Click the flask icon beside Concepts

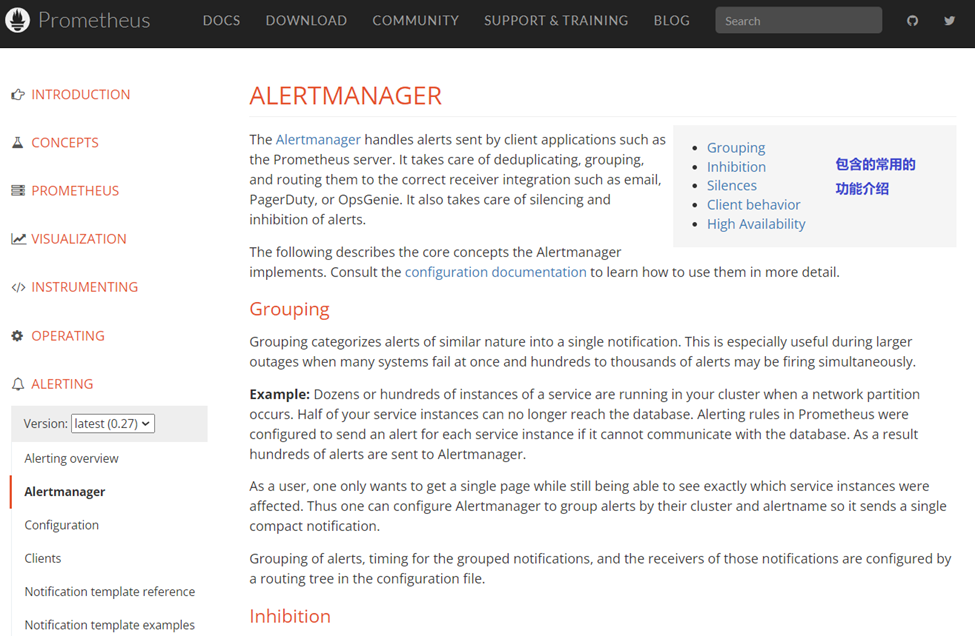click(18, 142)
